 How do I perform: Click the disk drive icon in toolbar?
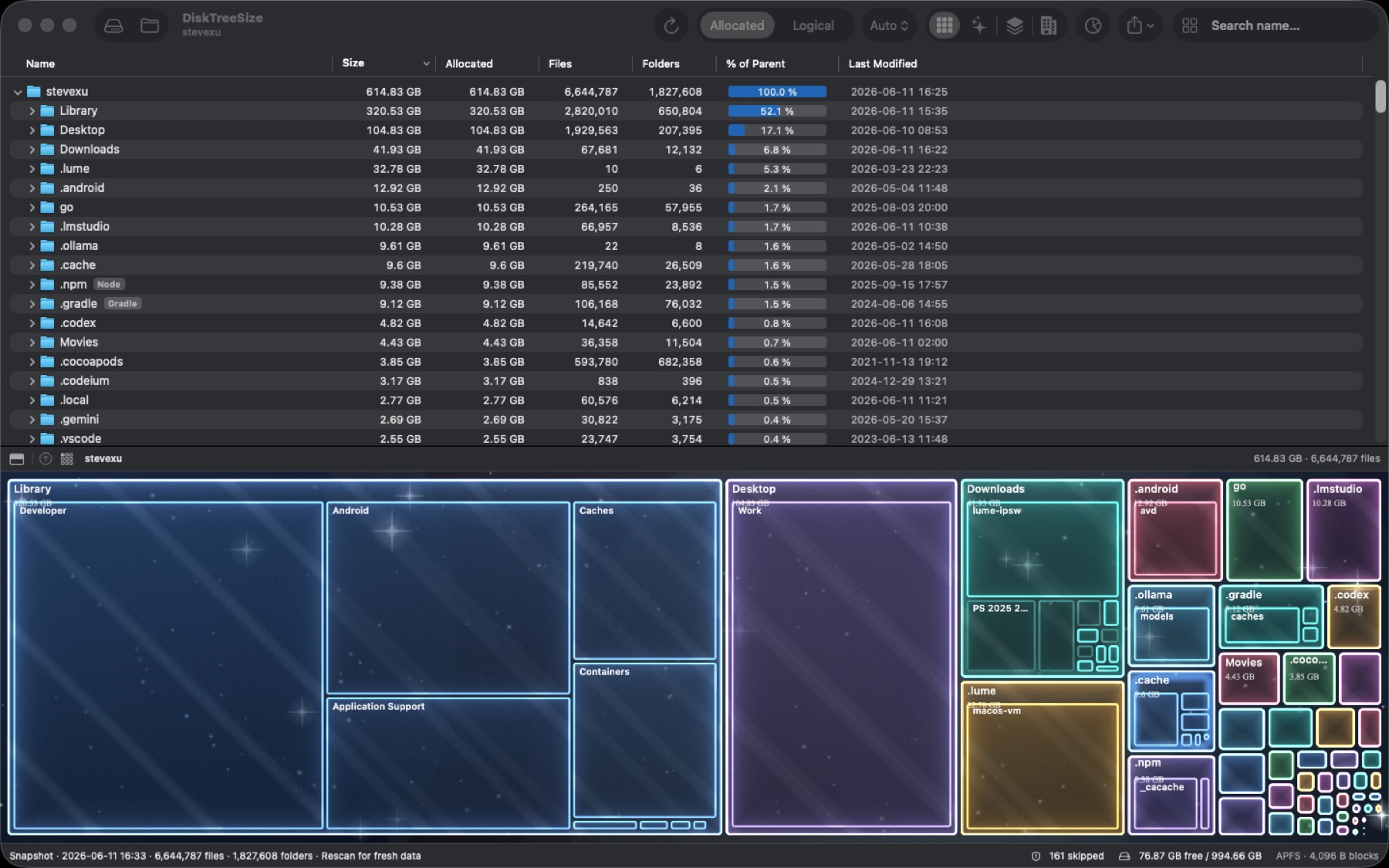coord(113,25)
